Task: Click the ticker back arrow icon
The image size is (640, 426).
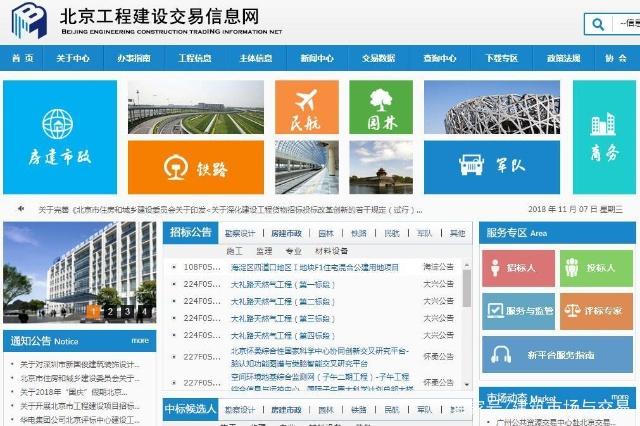Action: [x=21, y=209]
